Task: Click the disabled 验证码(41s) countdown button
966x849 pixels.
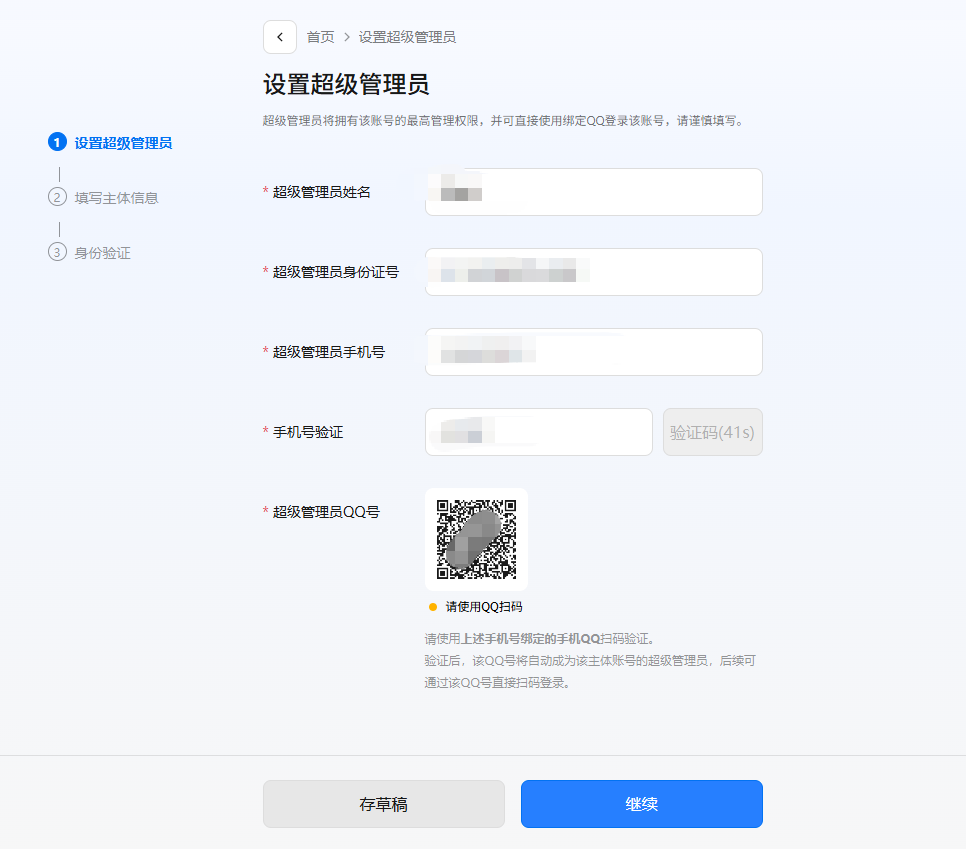Action: pyautogui.click(x=712, y=432)
